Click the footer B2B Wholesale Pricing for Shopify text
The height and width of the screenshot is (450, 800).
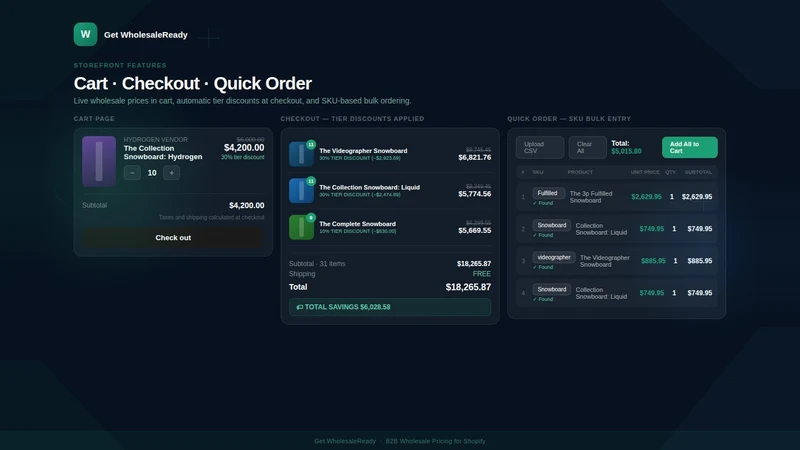pos(435,441)
